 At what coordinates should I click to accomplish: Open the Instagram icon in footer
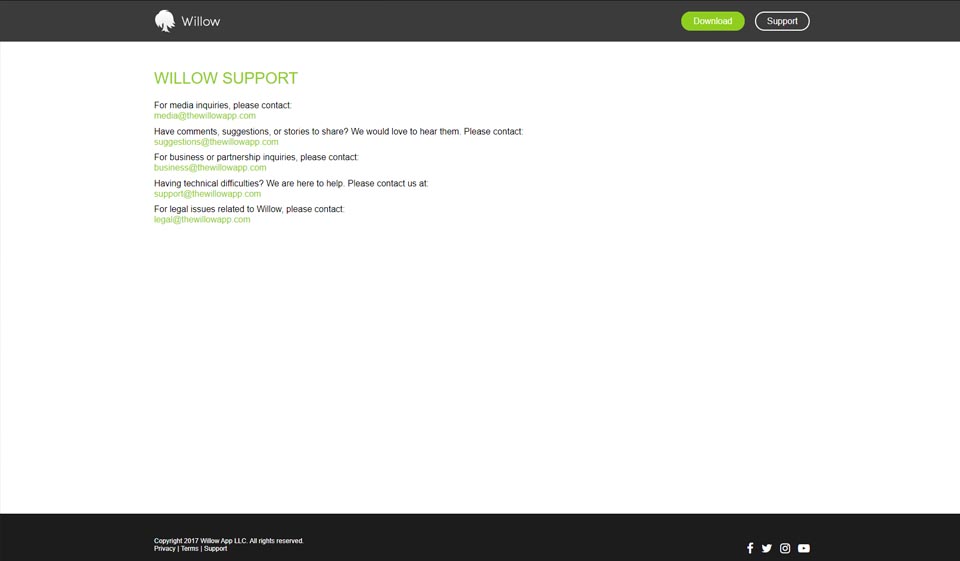(785, 548)
